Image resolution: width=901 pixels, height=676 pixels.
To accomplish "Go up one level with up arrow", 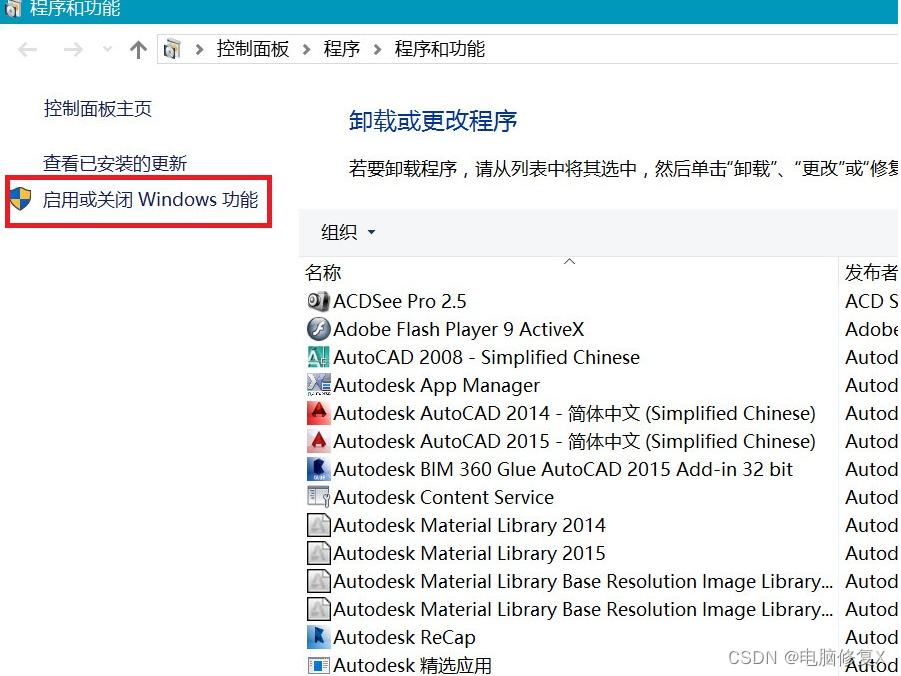I will [x=138, y=49].
